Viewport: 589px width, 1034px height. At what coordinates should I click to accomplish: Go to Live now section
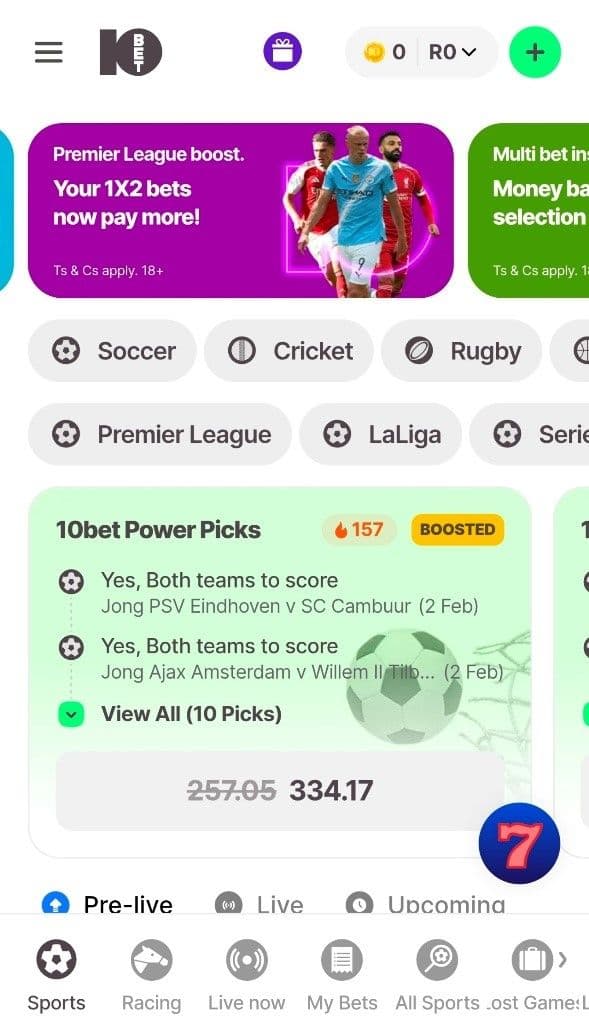(247, 976)
